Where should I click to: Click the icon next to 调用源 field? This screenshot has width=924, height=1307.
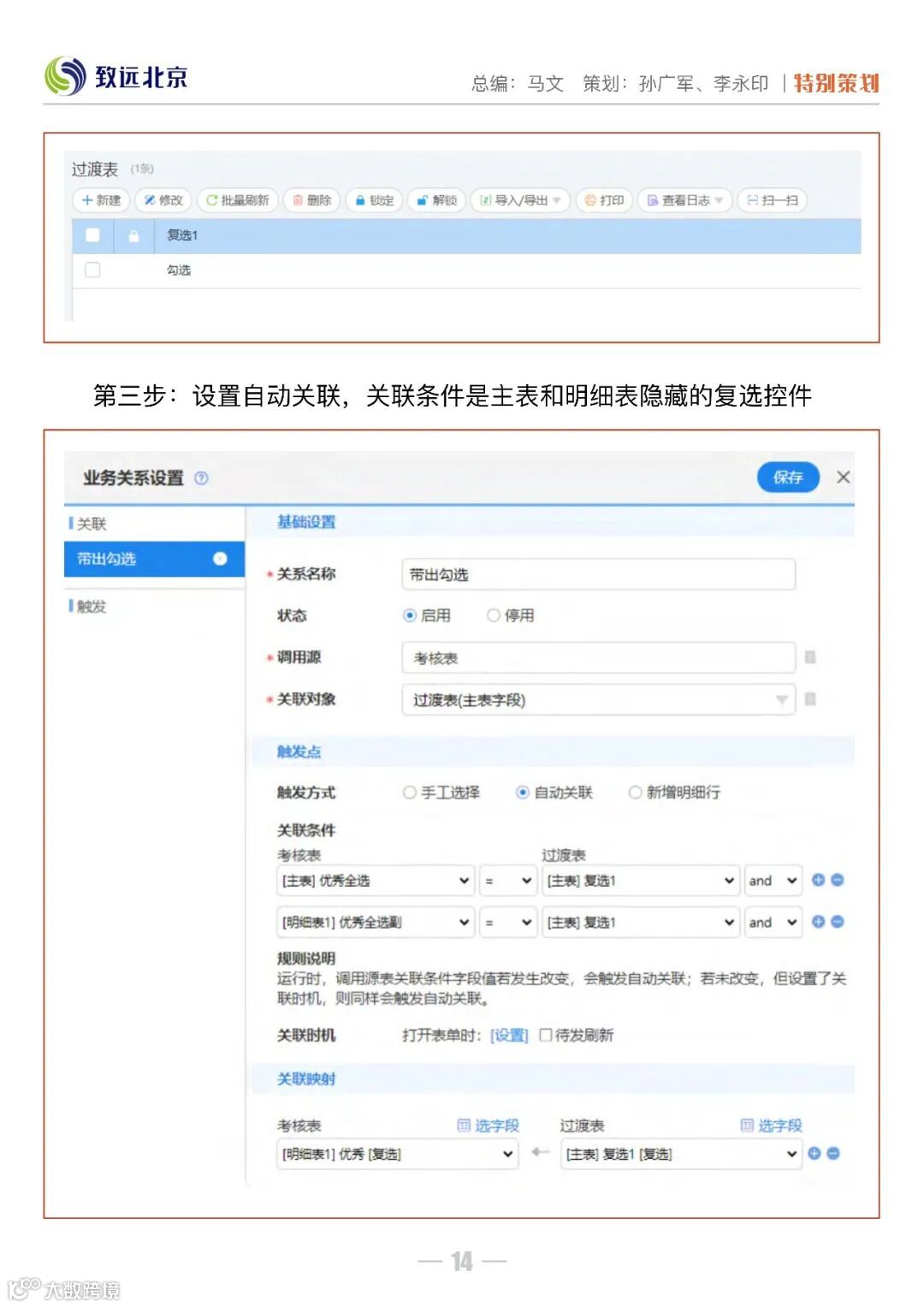tap(810, 657)
